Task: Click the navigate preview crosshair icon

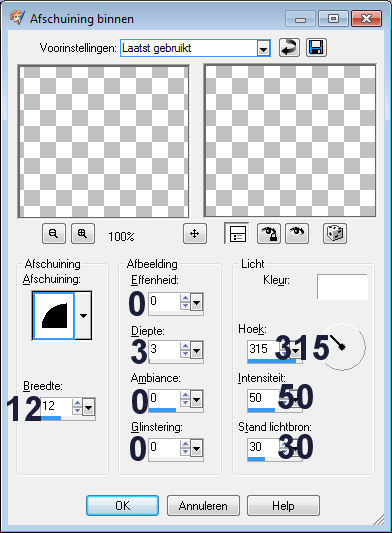Action: coord(194,234)
